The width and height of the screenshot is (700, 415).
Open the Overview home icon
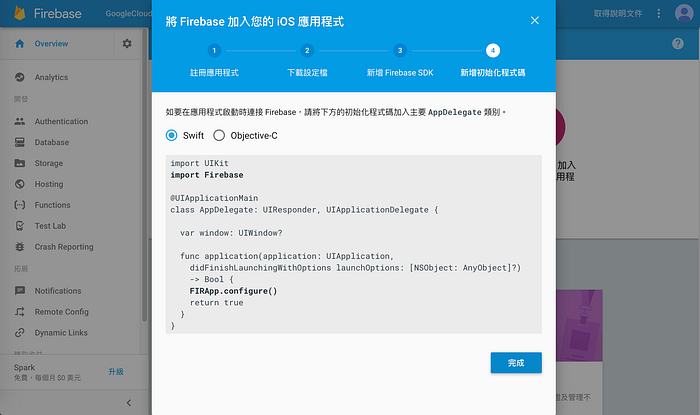(x=20, y=44)
